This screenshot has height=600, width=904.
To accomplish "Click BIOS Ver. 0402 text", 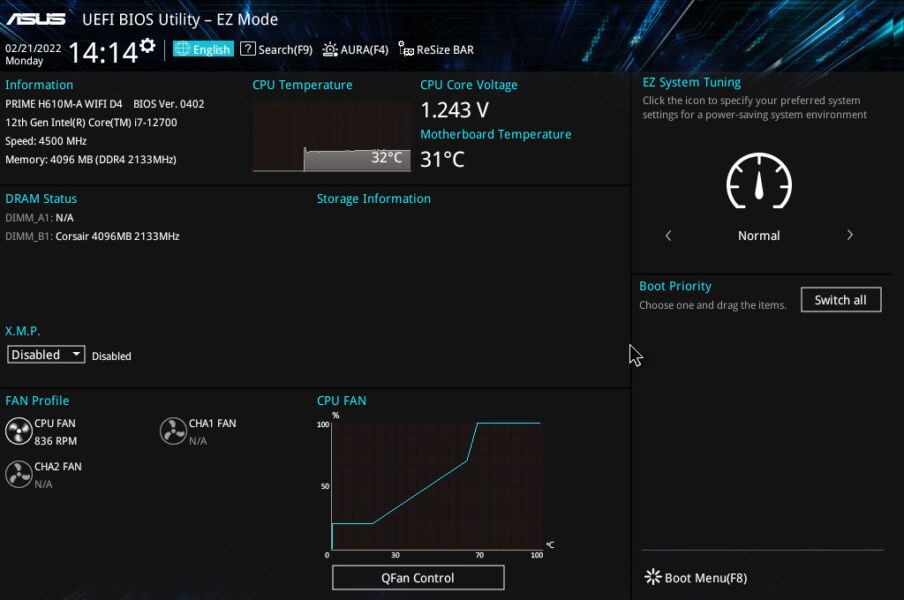I will click(x=168, y=104).
